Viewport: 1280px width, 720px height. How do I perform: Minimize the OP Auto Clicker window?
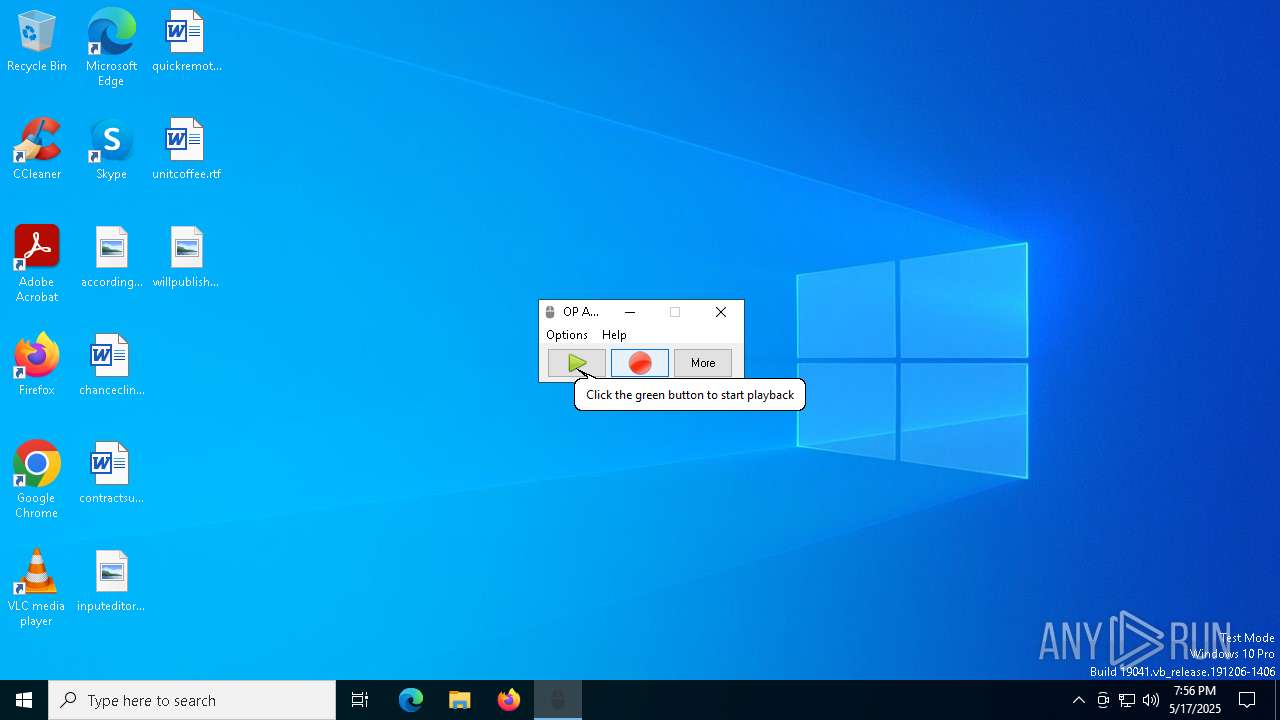(630, 312)
